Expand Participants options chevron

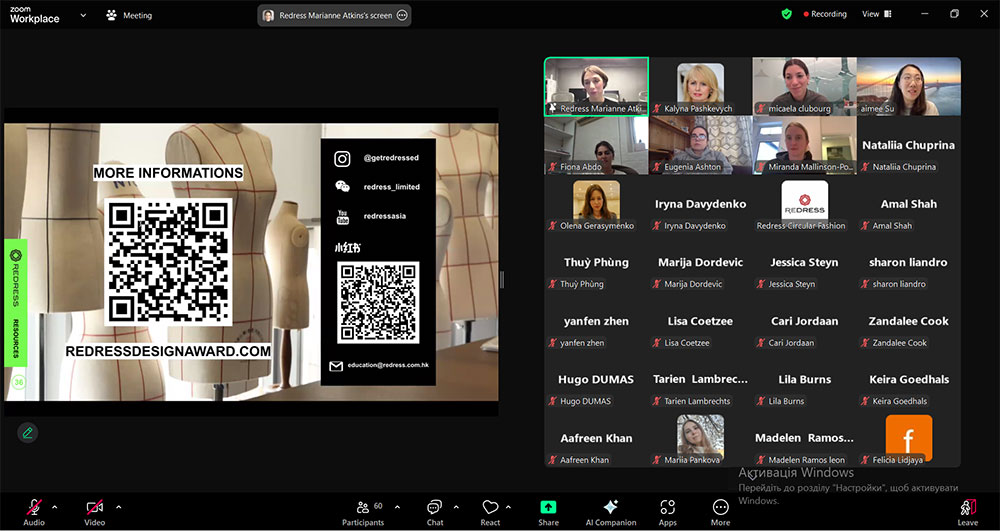397,507
